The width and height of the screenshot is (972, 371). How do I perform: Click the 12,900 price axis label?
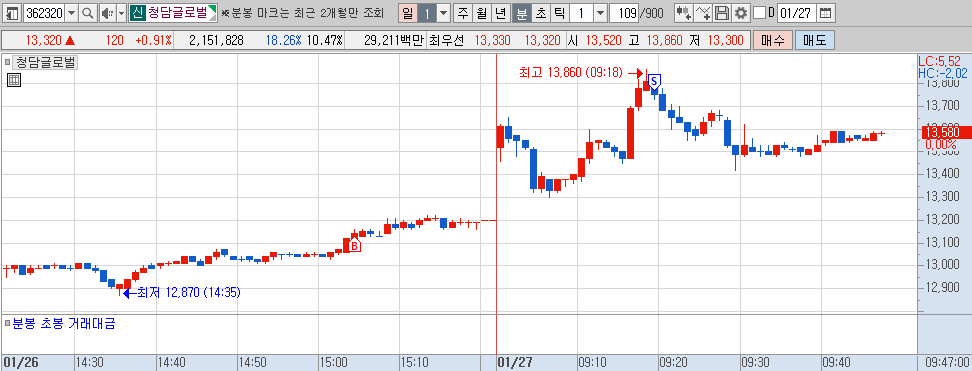pos(942,287)
